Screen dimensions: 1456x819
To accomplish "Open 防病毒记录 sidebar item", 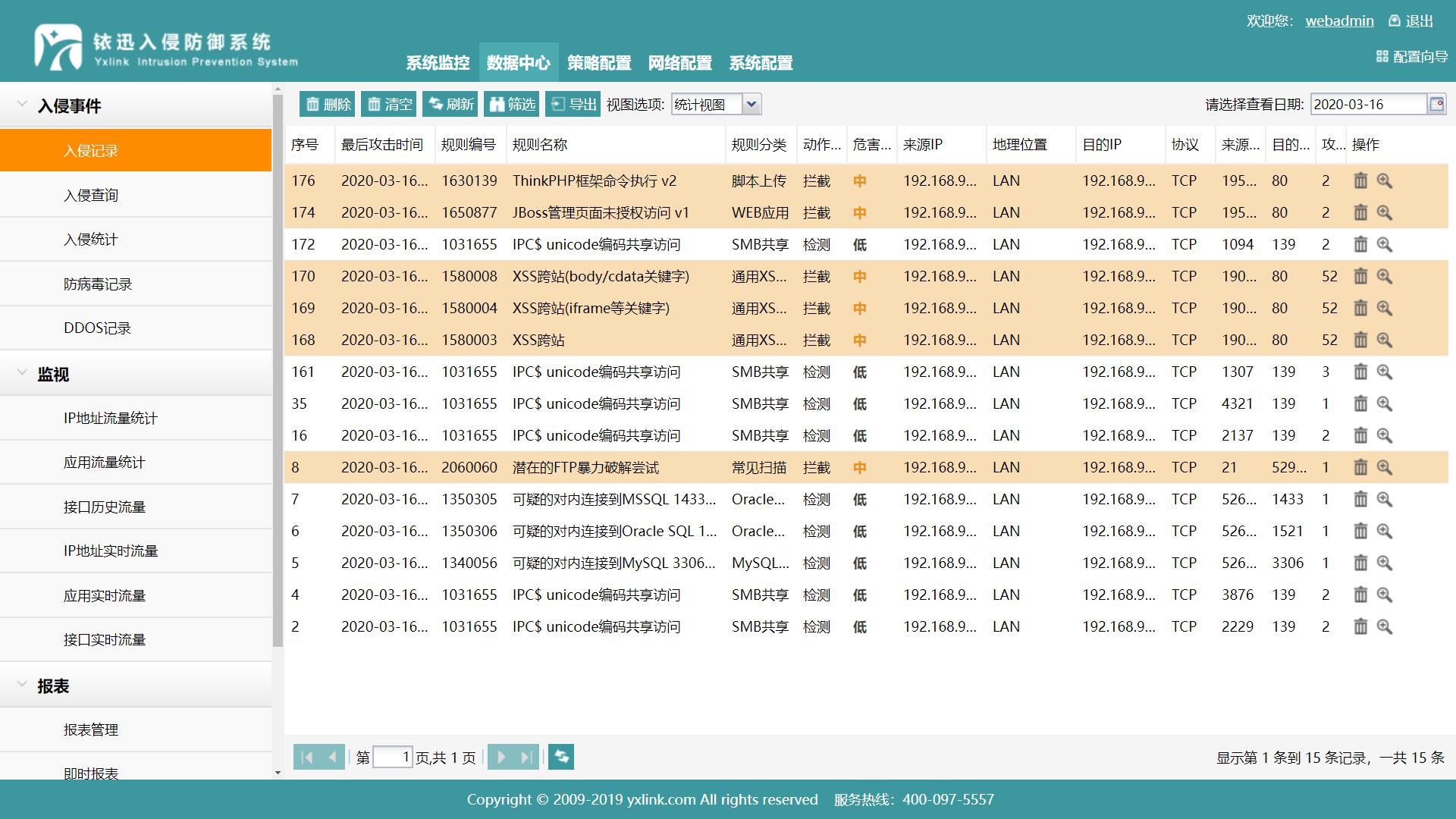I will [x=136, y=284].
